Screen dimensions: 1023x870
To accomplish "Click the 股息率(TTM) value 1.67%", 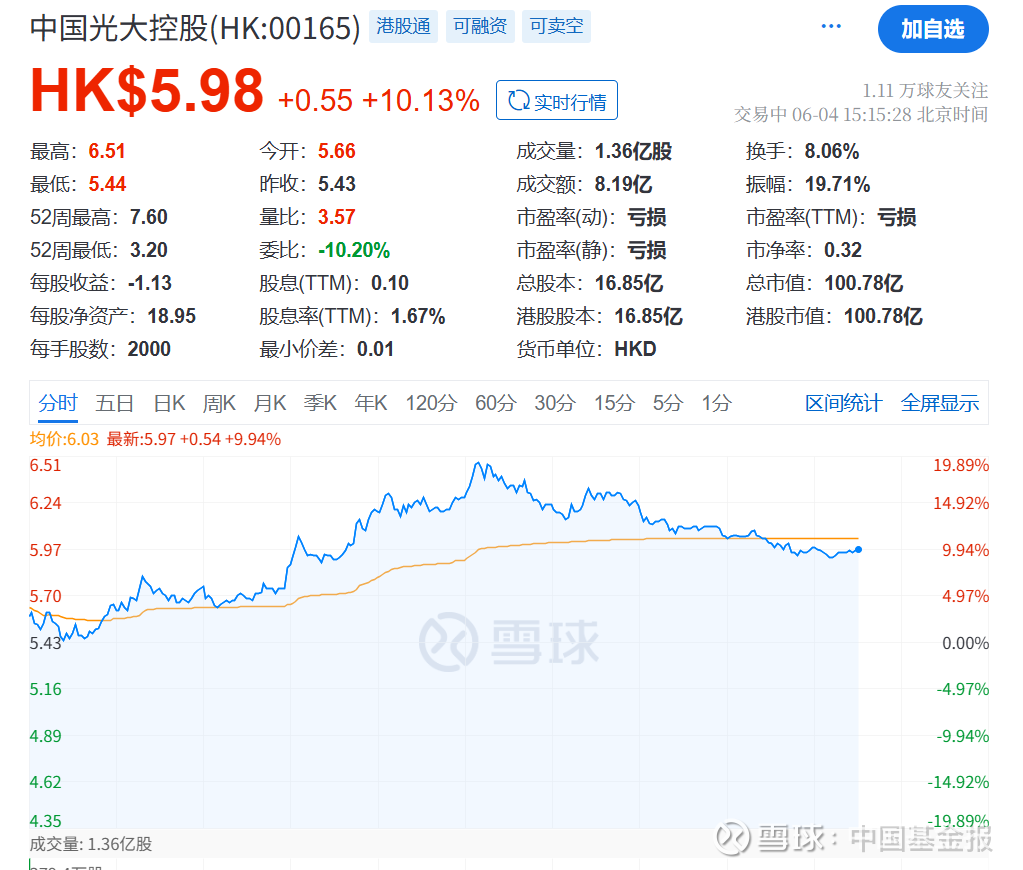I will [418, 317].
